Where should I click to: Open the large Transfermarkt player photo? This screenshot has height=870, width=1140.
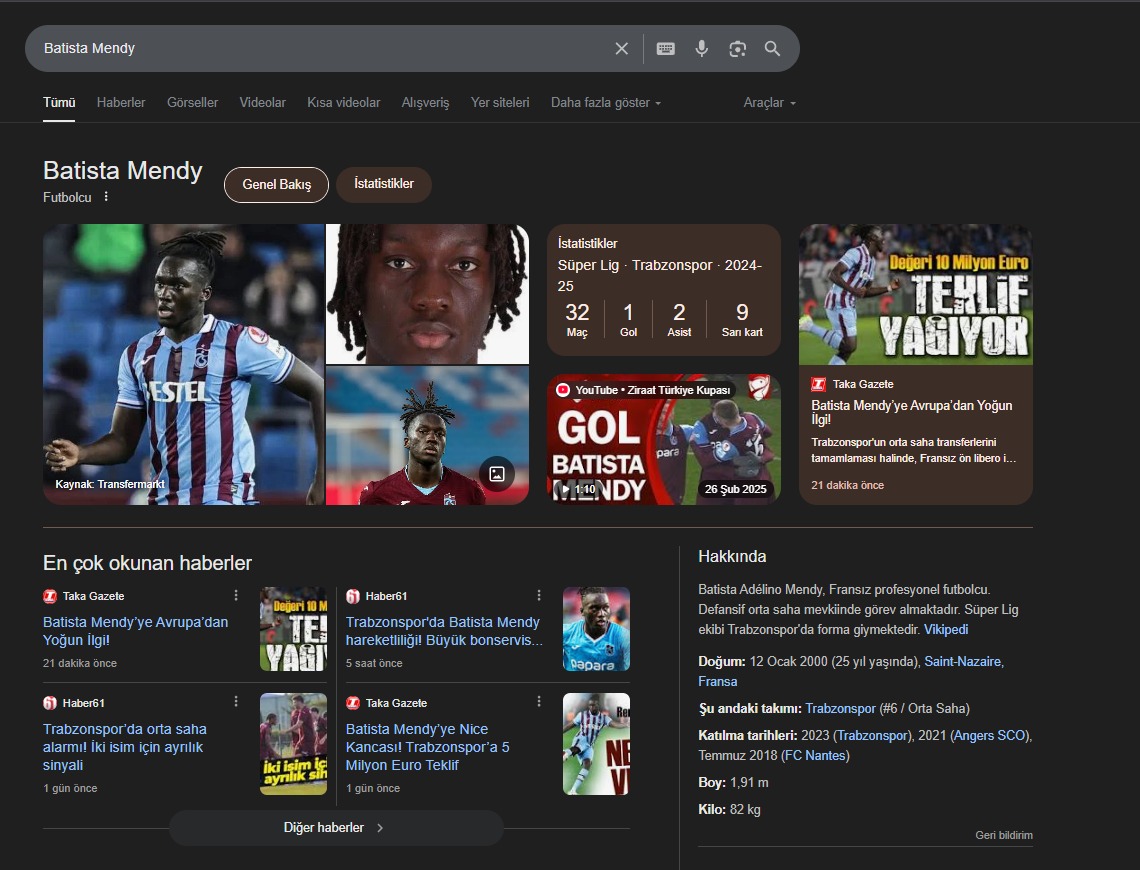[183, 364]
